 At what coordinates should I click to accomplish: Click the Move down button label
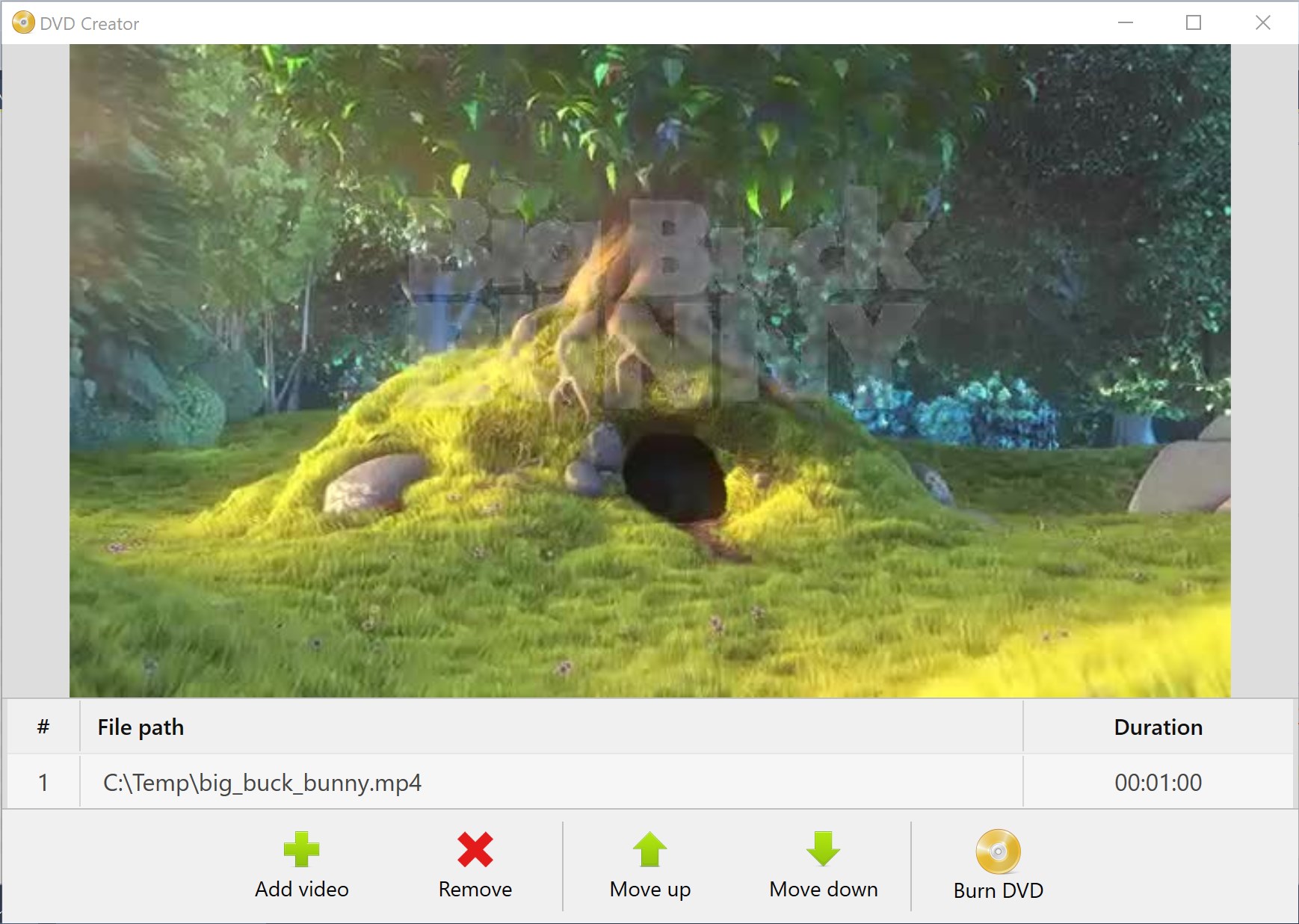coord(823,890)
